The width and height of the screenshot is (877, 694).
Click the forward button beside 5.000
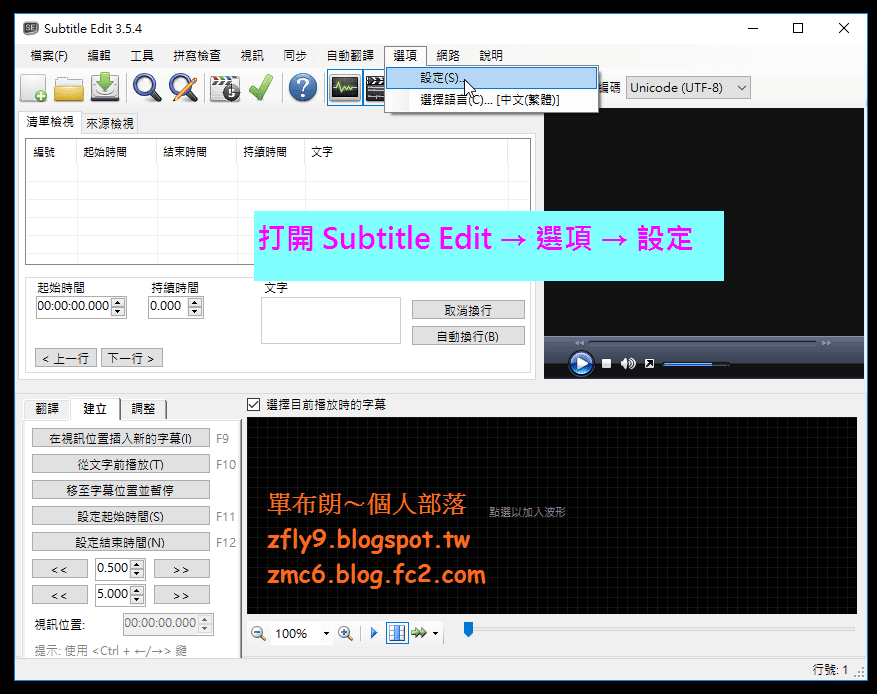[182, 595]
